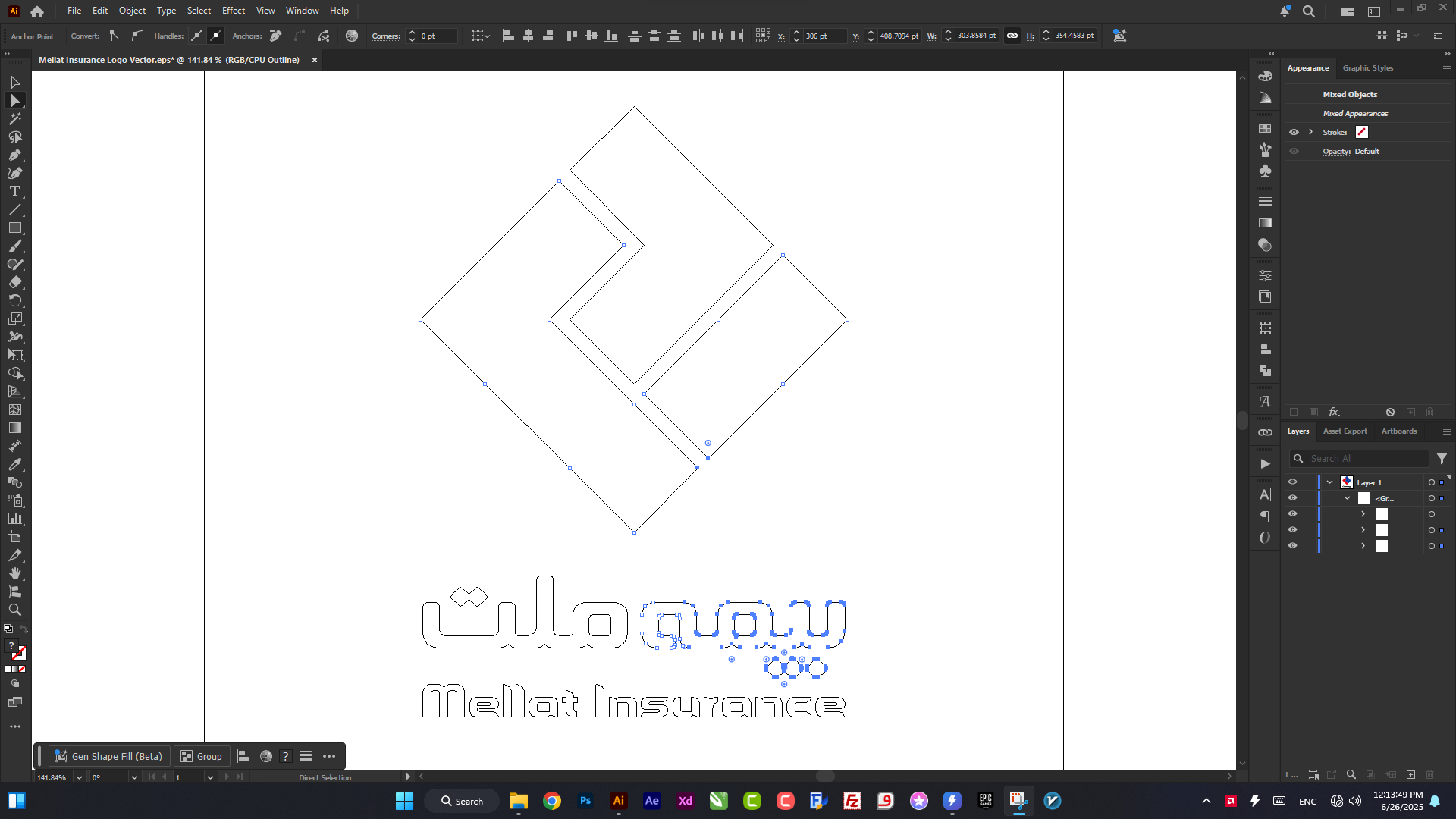The width and height of the screenshot is (1456, 819).
Task: Open Appearance panel flyout menu
Action: 1446,68
